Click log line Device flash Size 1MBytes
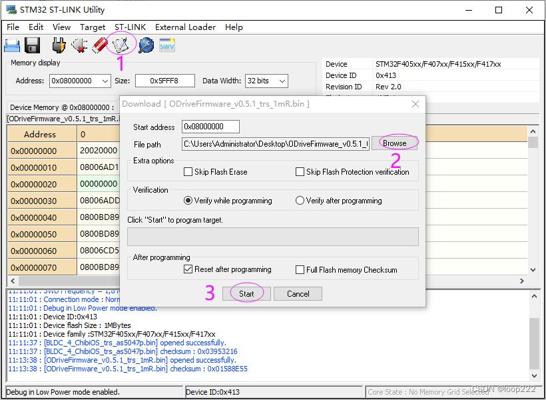Image resolution: width=546 pixels, height=400 pixels. 70,325
